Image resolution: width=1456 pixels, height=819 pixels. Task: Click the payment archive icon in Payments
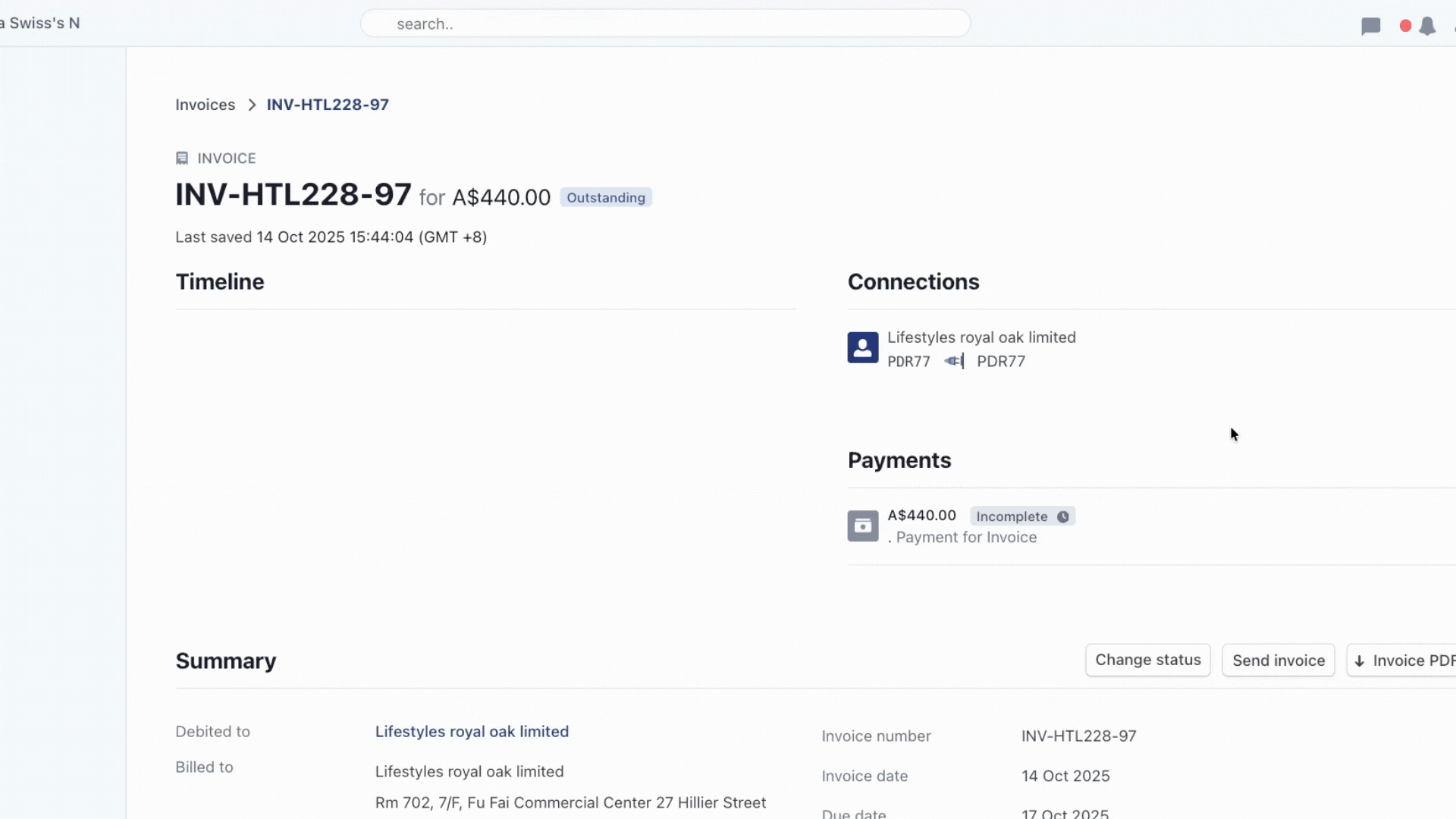tap(863, 526)
